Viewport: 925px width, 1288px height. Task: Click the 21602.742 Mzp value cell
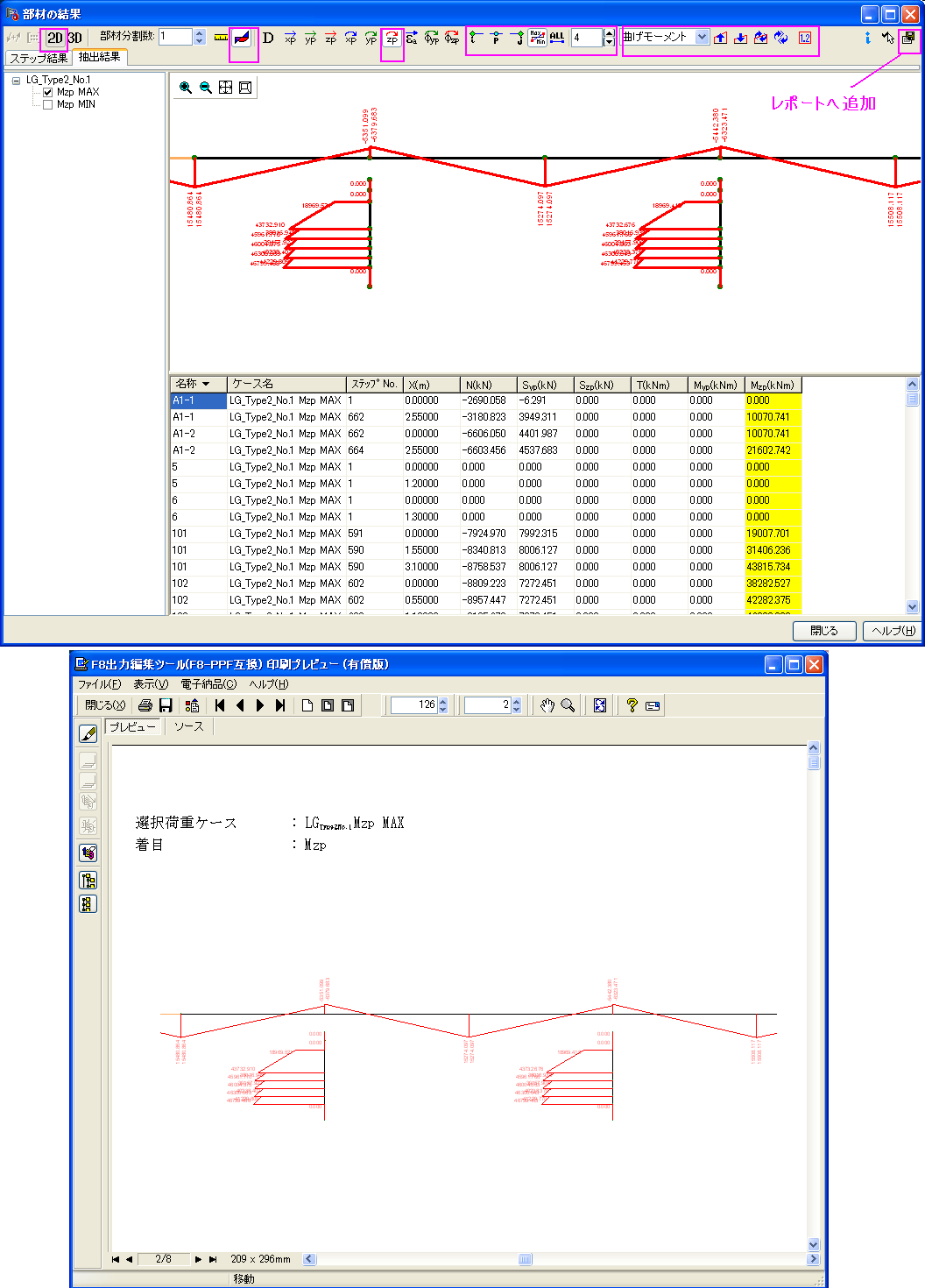773,450
